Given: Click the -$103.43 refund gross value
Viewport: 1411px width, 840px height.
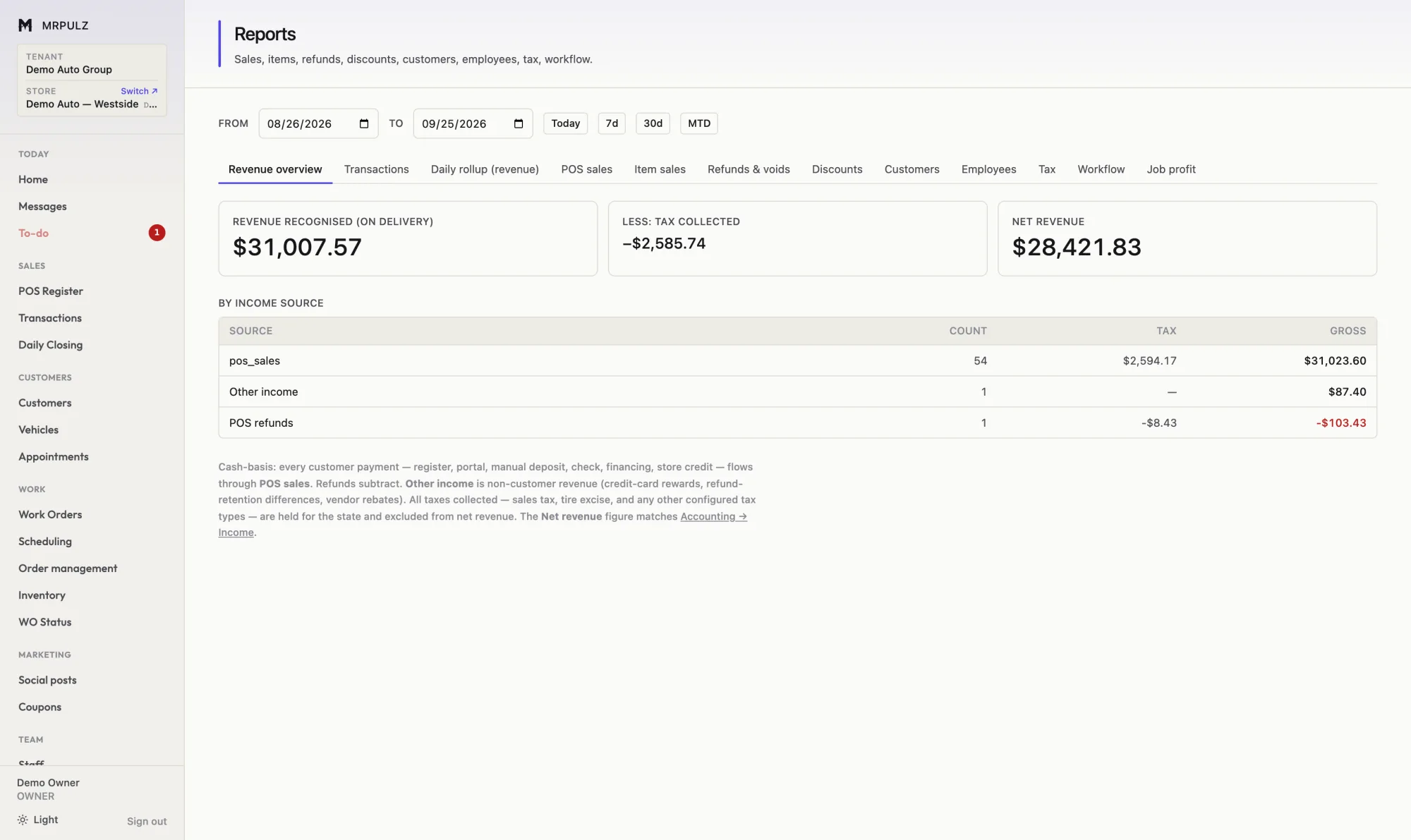Looking at the screenshot, I should tap(1340, 422).
